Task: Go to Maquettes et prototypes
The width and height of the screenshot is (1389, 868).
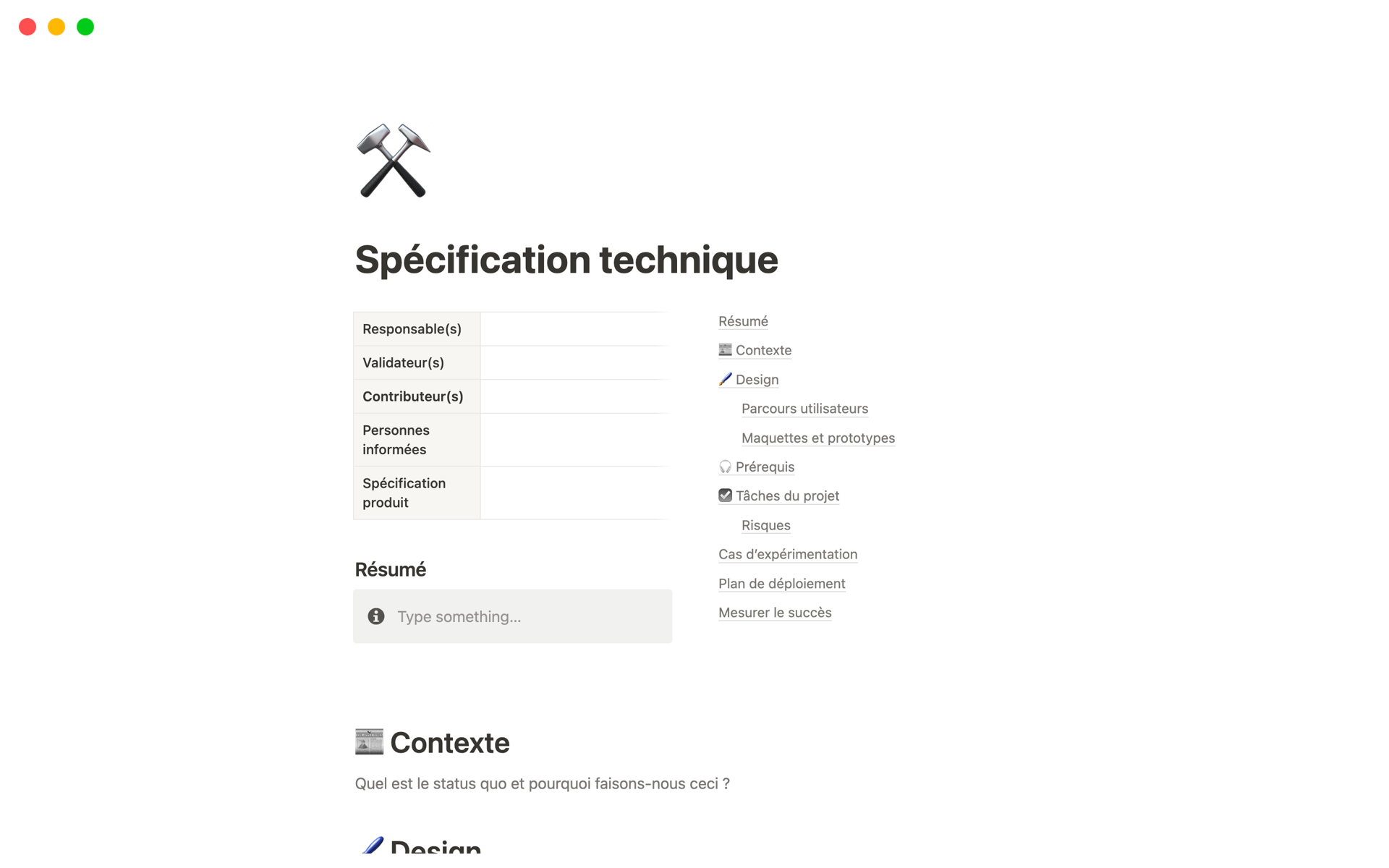Action: point(817,438)
